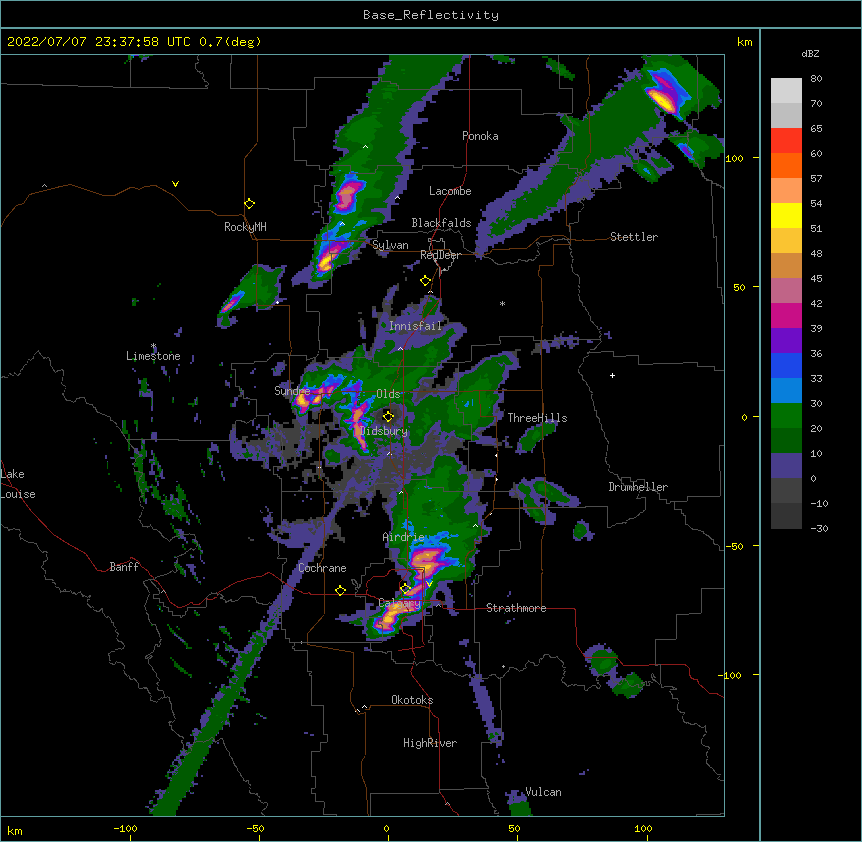The width and height of the screenshot is (862, 842).
Task: Click the RedDeer city label
Action: [440, 255]
